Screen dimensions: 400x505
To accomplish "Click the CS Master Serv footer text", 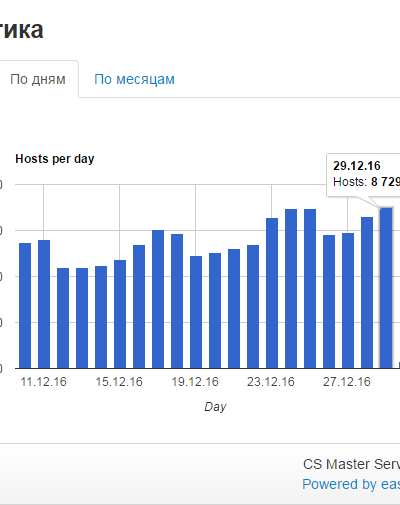I will tap(351, 464).
